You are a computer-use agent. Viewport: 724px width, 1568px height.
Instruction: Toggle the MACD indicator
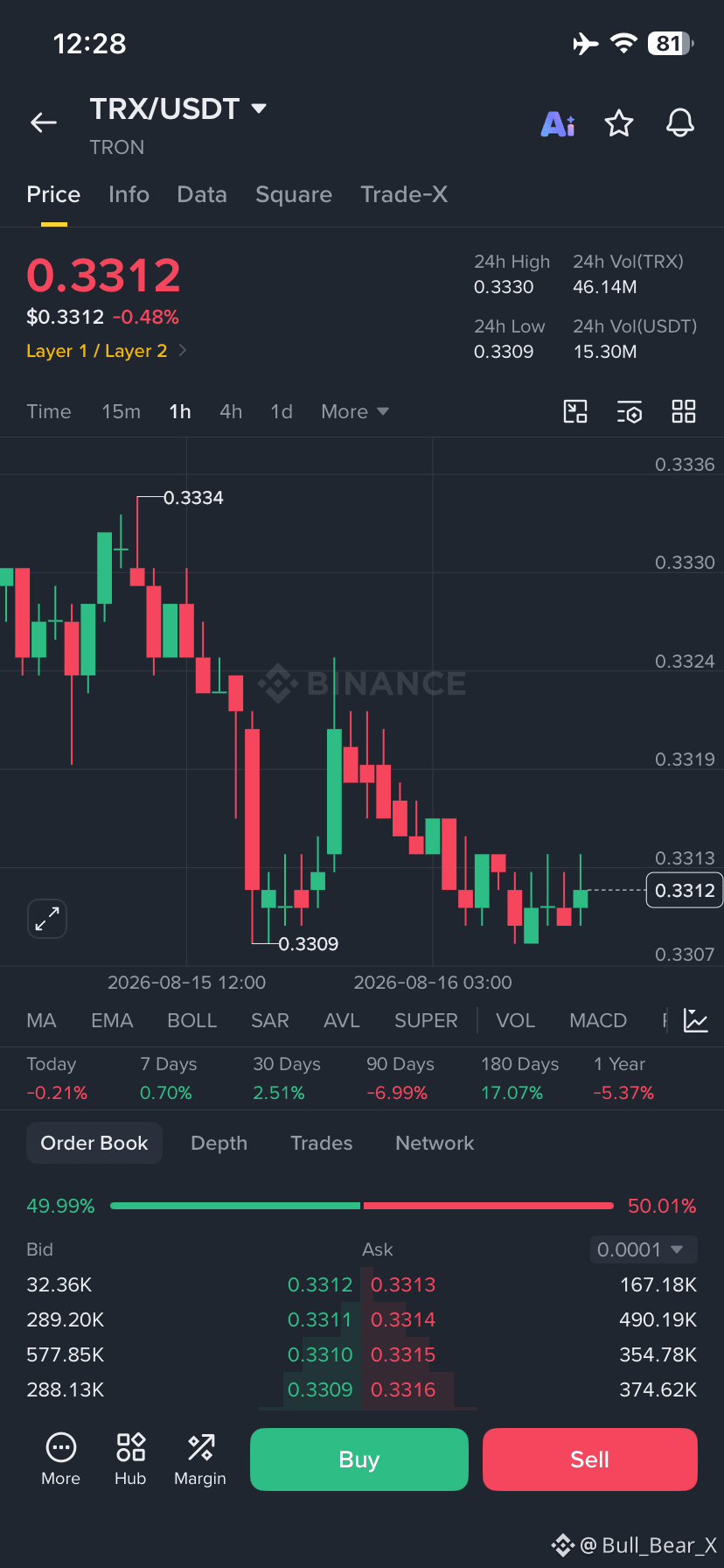(598, 1020)
